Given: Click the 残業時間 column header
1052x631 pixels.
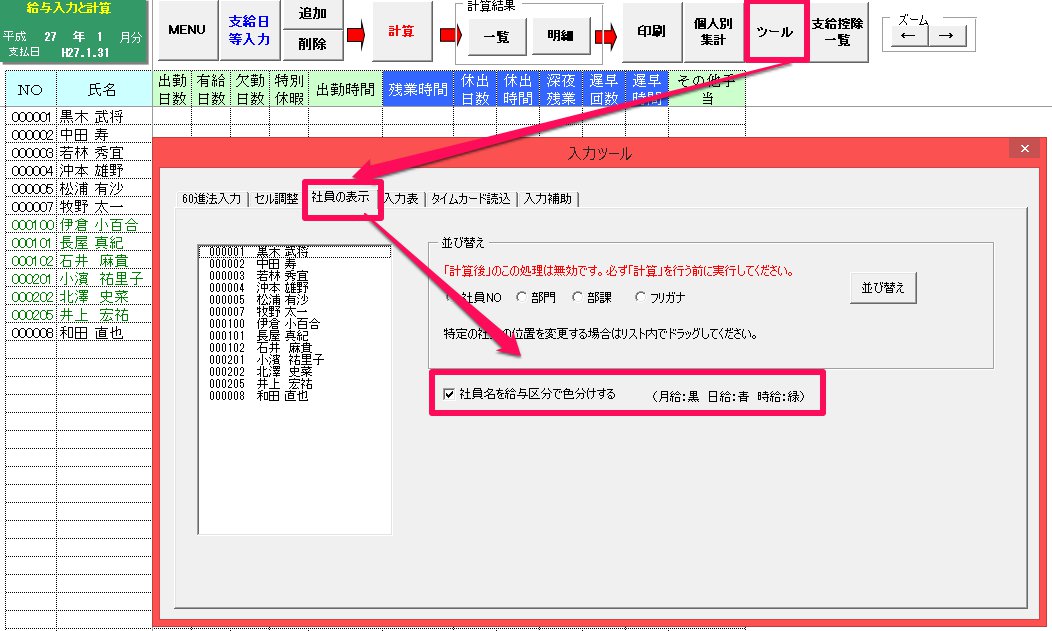Looking at the screenshot, I should tap(418, 90).
